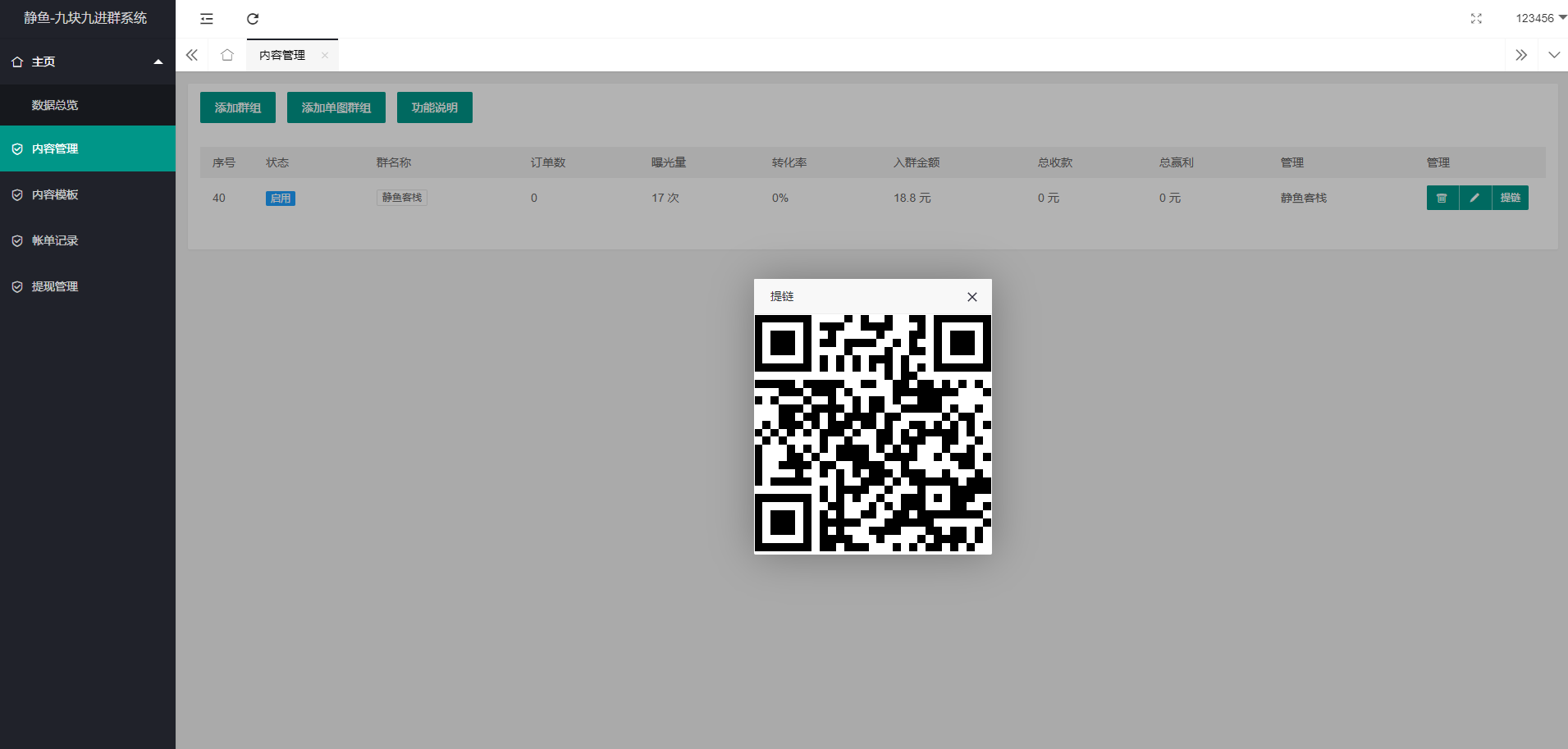Click the 状态 column header
The height and width of the screenshot is (749, 1568).
tap(277, 162)
